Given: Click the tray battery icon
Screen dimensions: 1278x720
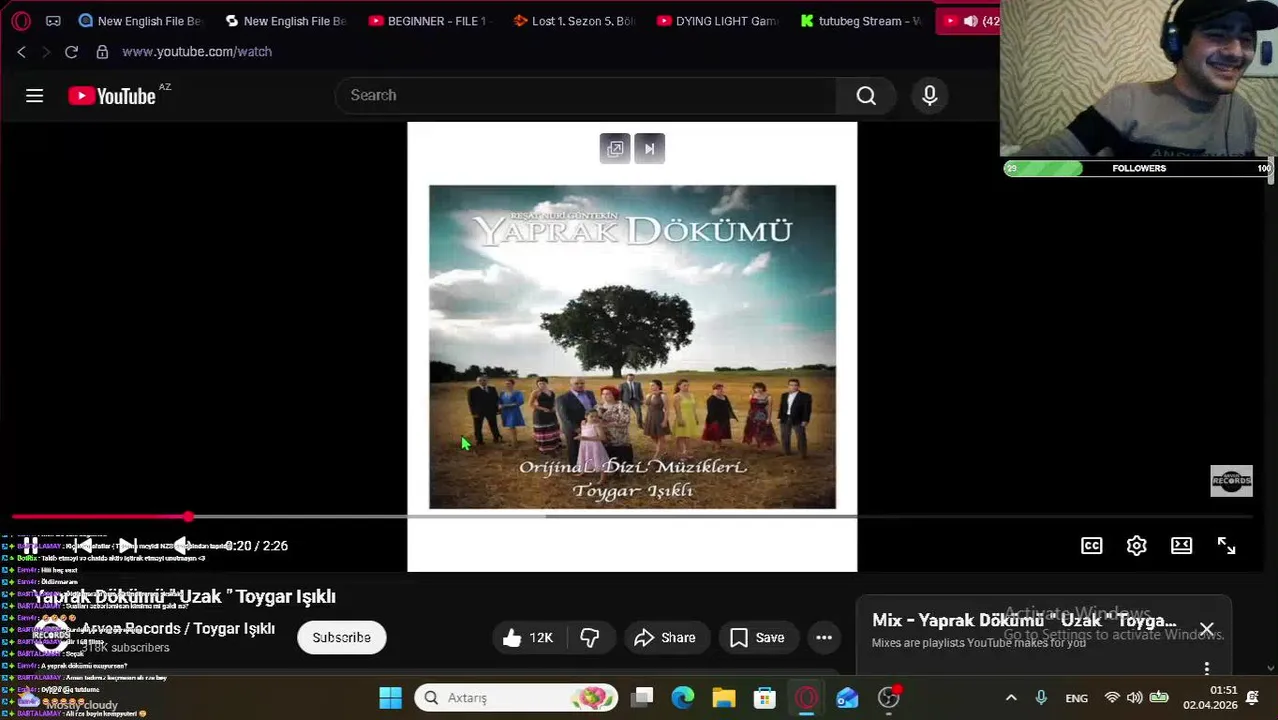Looking at the screenshot, I should coord(1159,698).
